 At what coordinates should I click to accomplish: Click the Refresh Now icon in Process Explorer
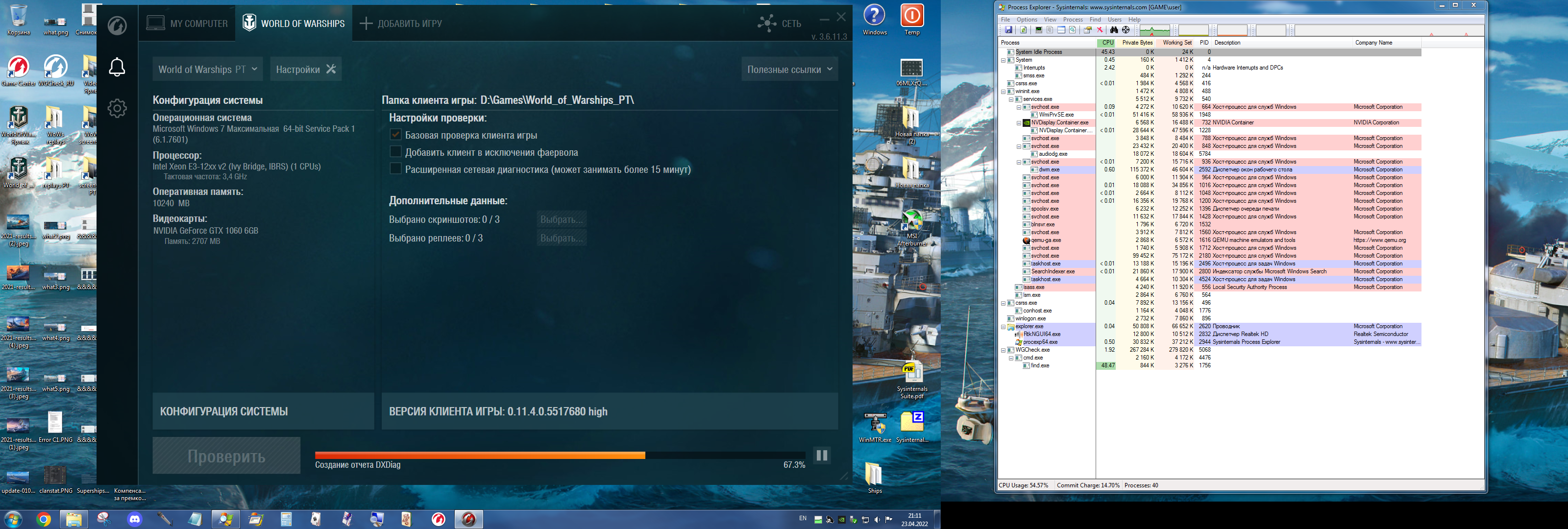coord(1023,30)
